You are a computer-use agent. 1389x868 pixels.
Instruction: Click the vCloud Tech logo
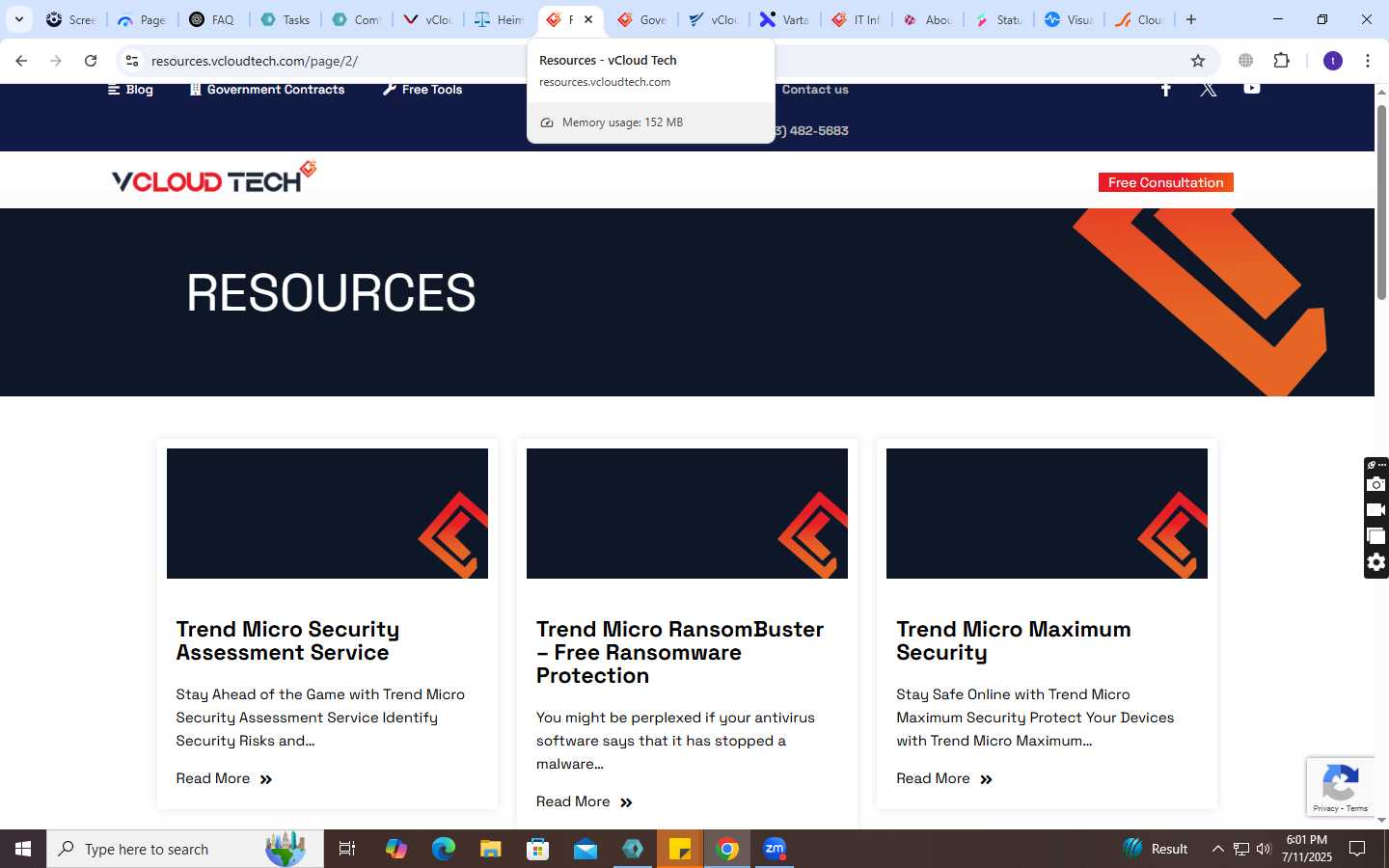[x=213, y=177]
